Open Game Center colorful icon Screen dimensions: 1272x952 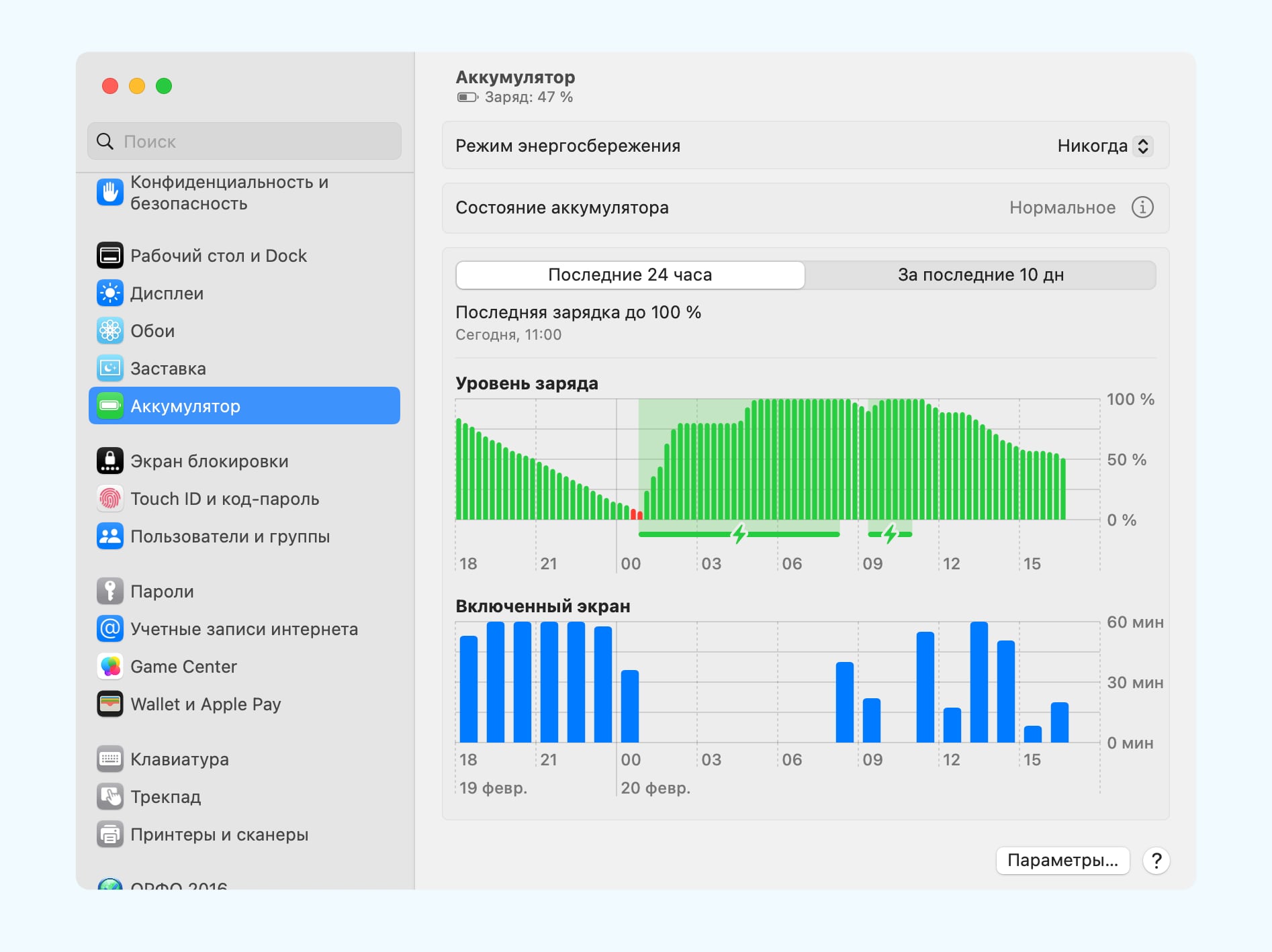click(110, 667)
